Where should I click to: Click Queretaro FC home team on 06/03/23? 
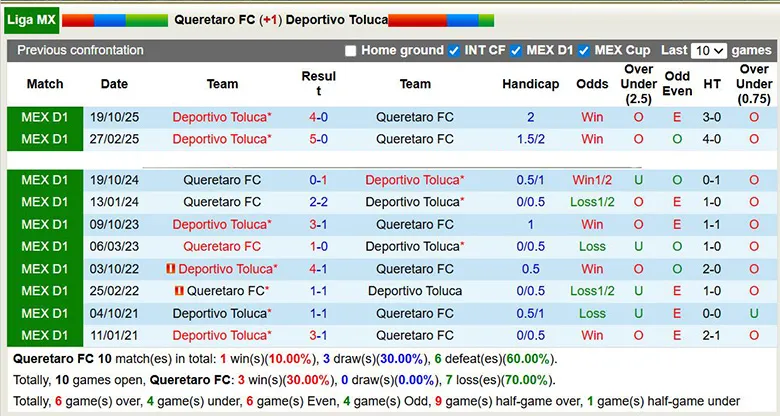coord(221,246)
